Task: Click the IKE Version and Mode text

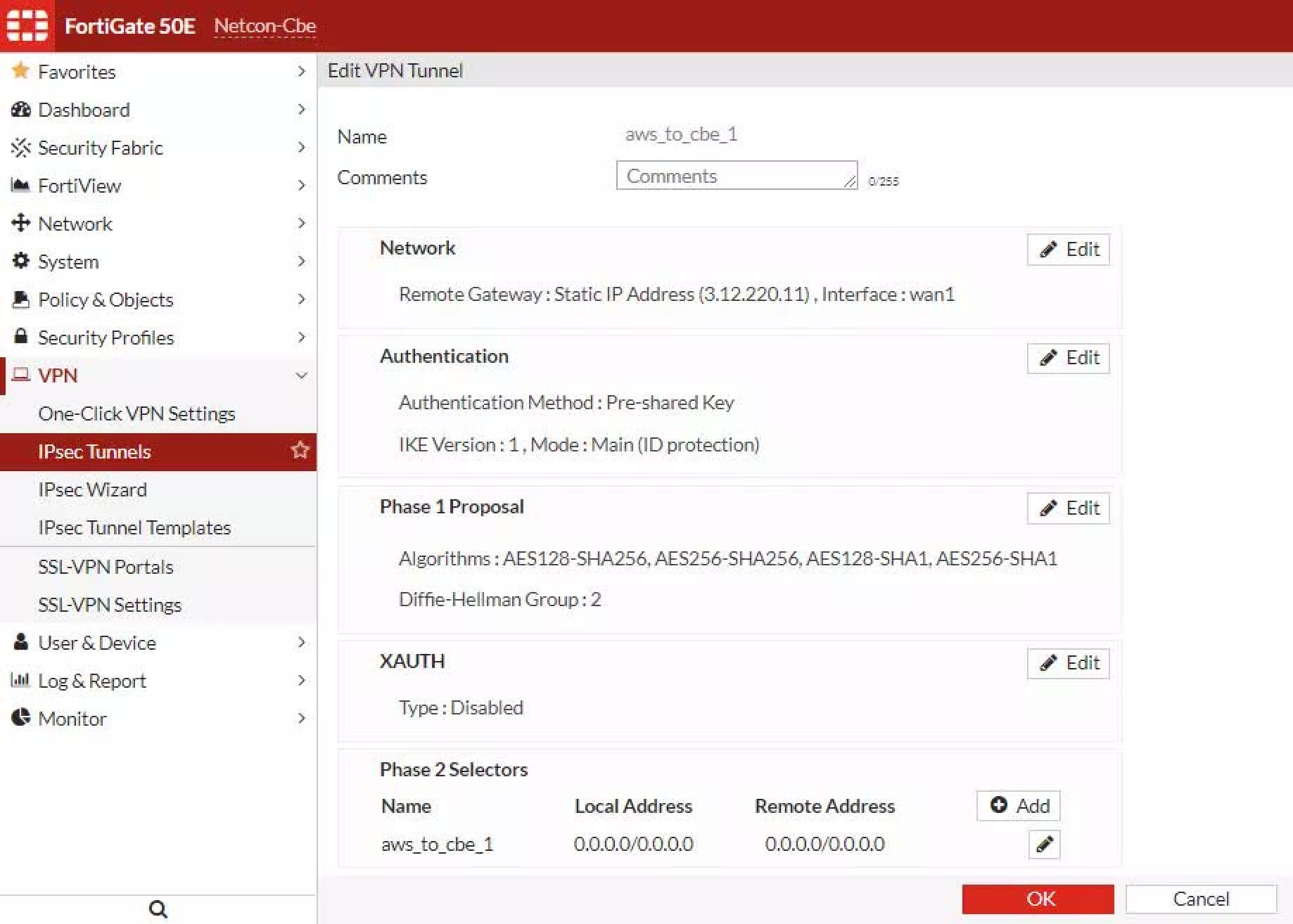Action: (579, 444)
